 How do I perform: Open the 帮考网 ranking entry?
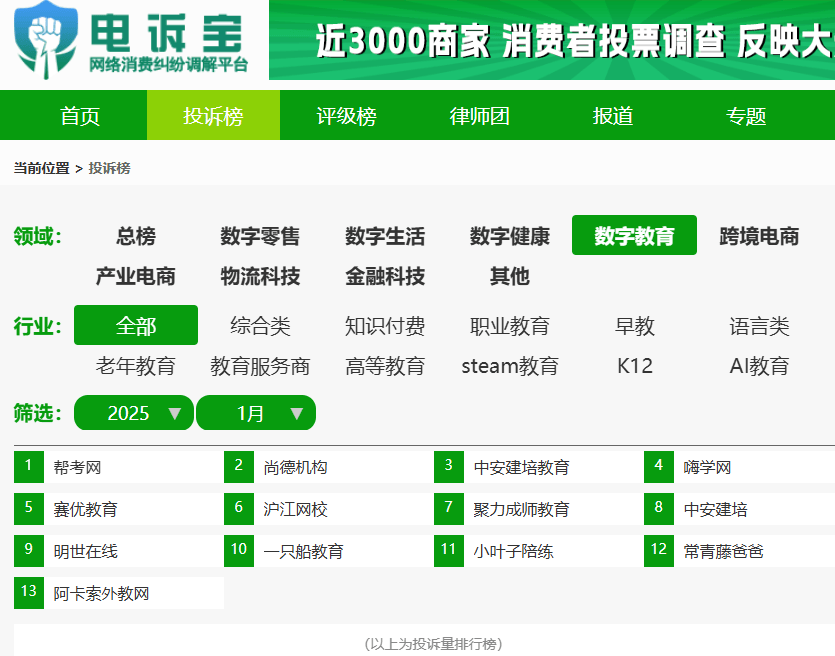pyautogui.click(x=78, y=467)
